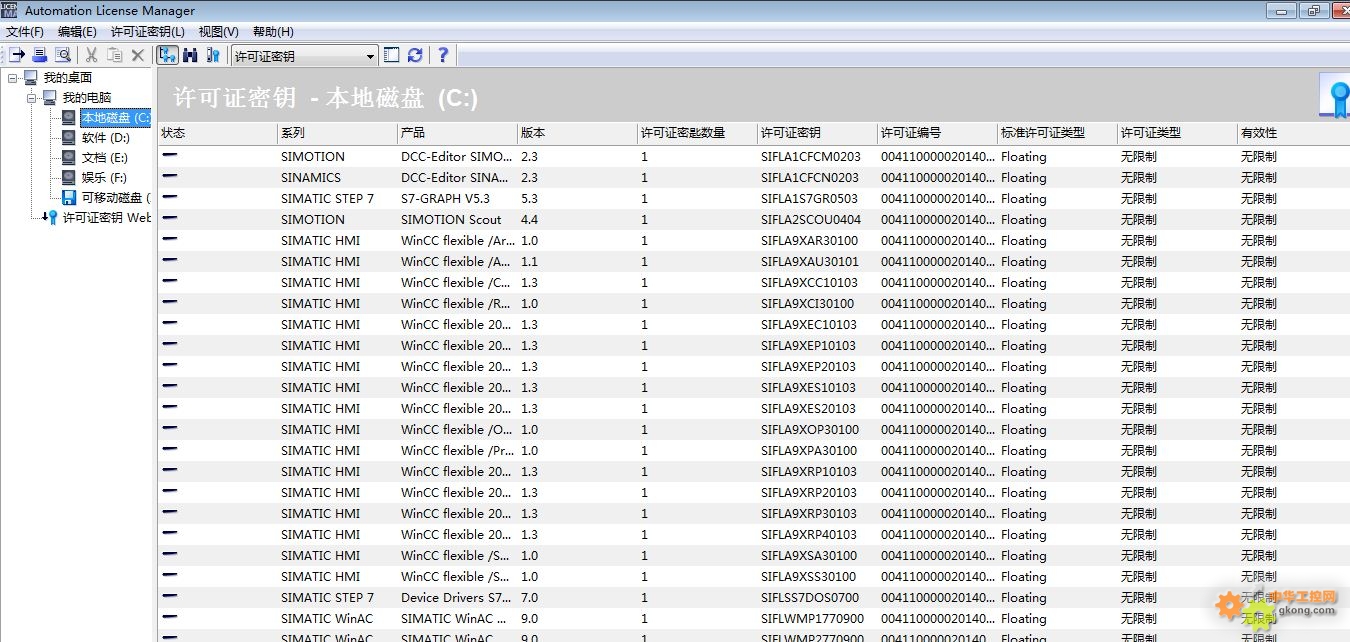Click license key SIFLA9XPA30100
The image size is (1350, 642).
[x=808, y=451]
